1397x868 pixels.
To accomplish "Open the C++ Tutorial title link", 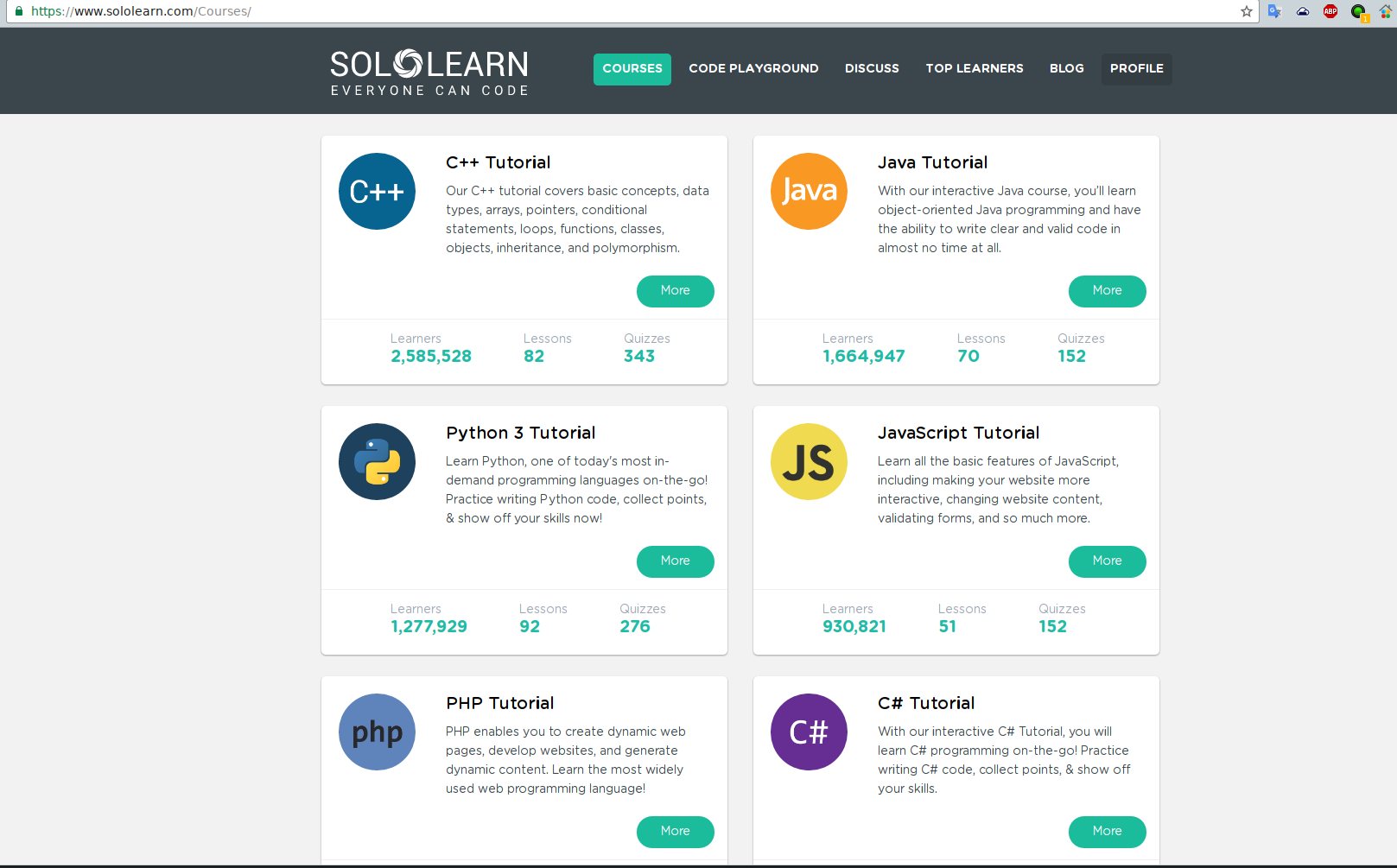I will 498,162.
